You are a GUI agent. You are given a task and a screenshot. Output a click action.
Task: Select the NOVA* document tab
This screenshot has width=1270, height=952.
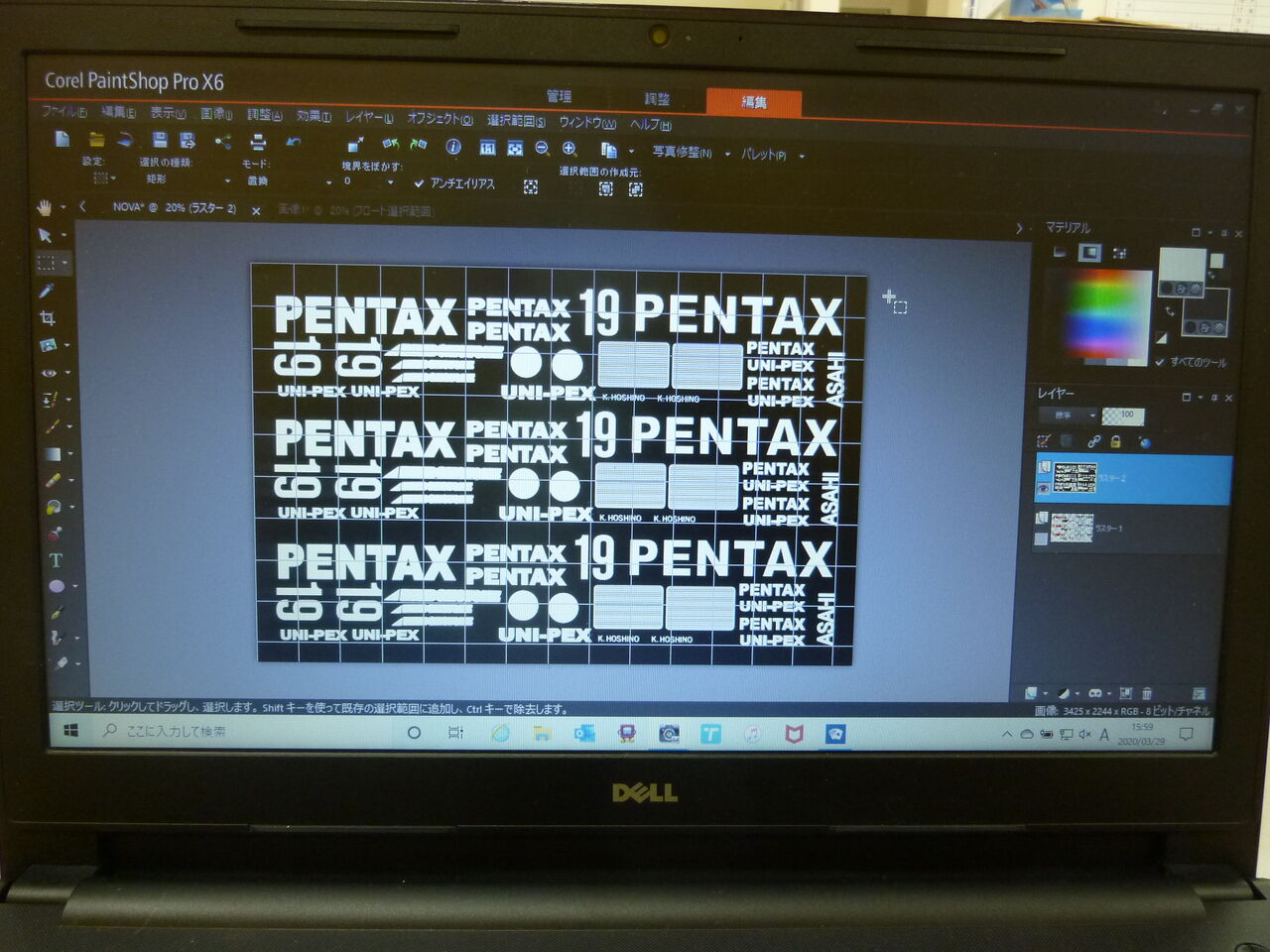(175, 208)
